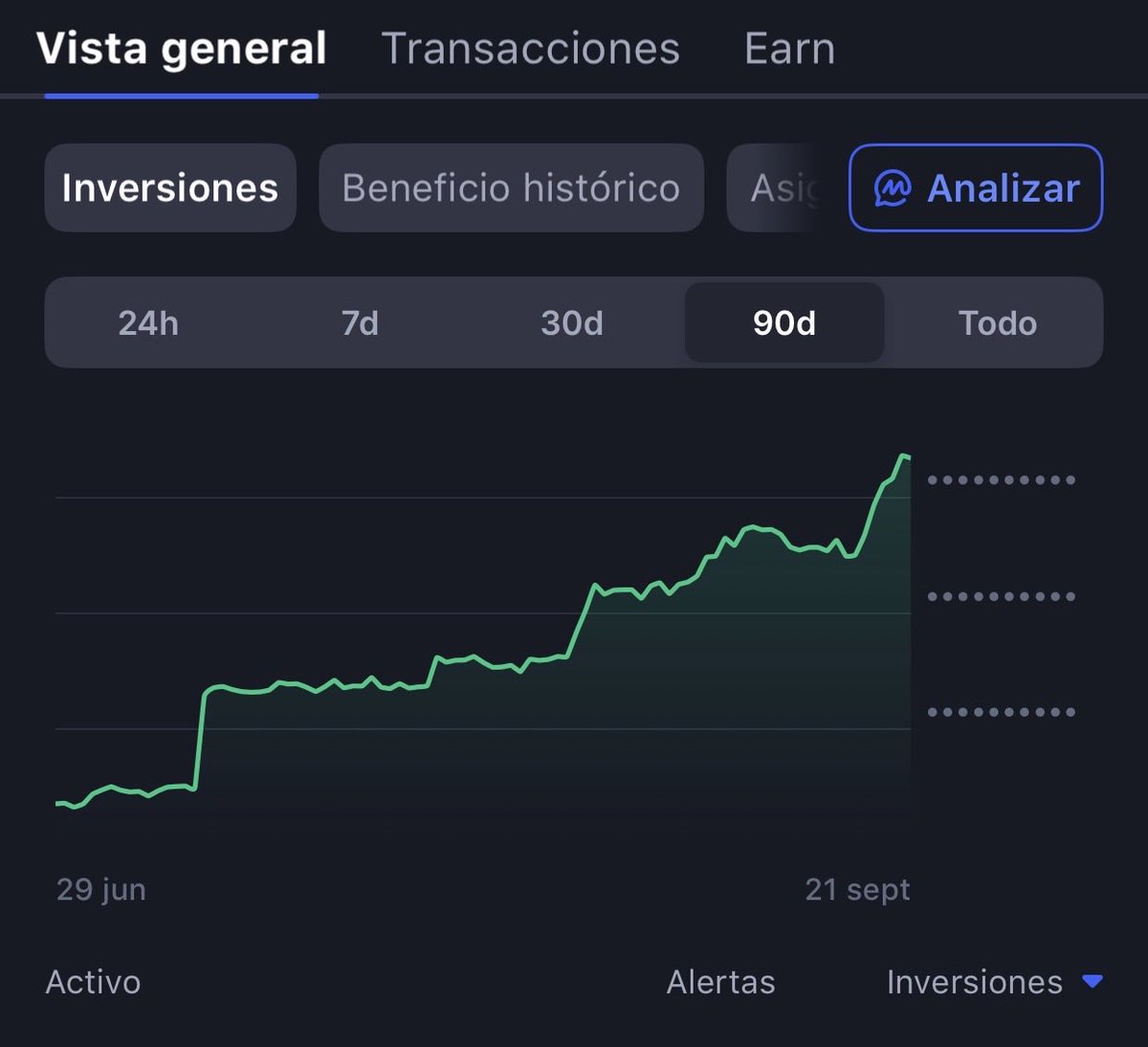
Task: Open the Inversiones column dropdown
Action: (995, 982)
